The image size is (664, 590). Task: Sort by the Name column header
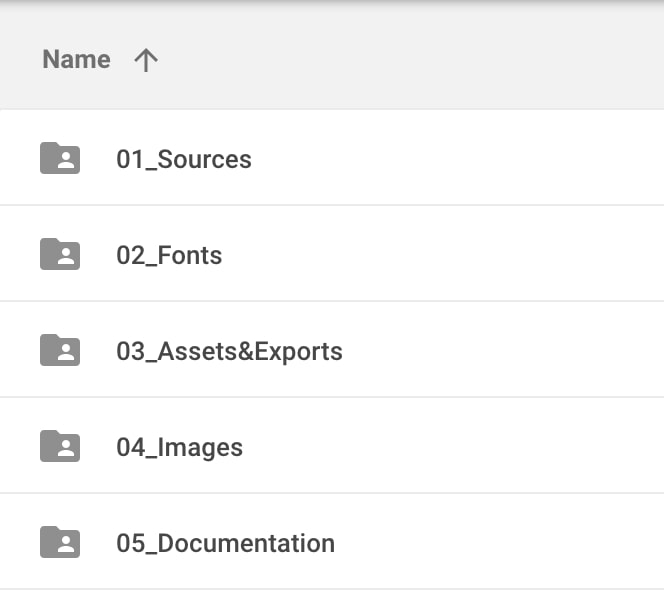(x=76, y=60)
